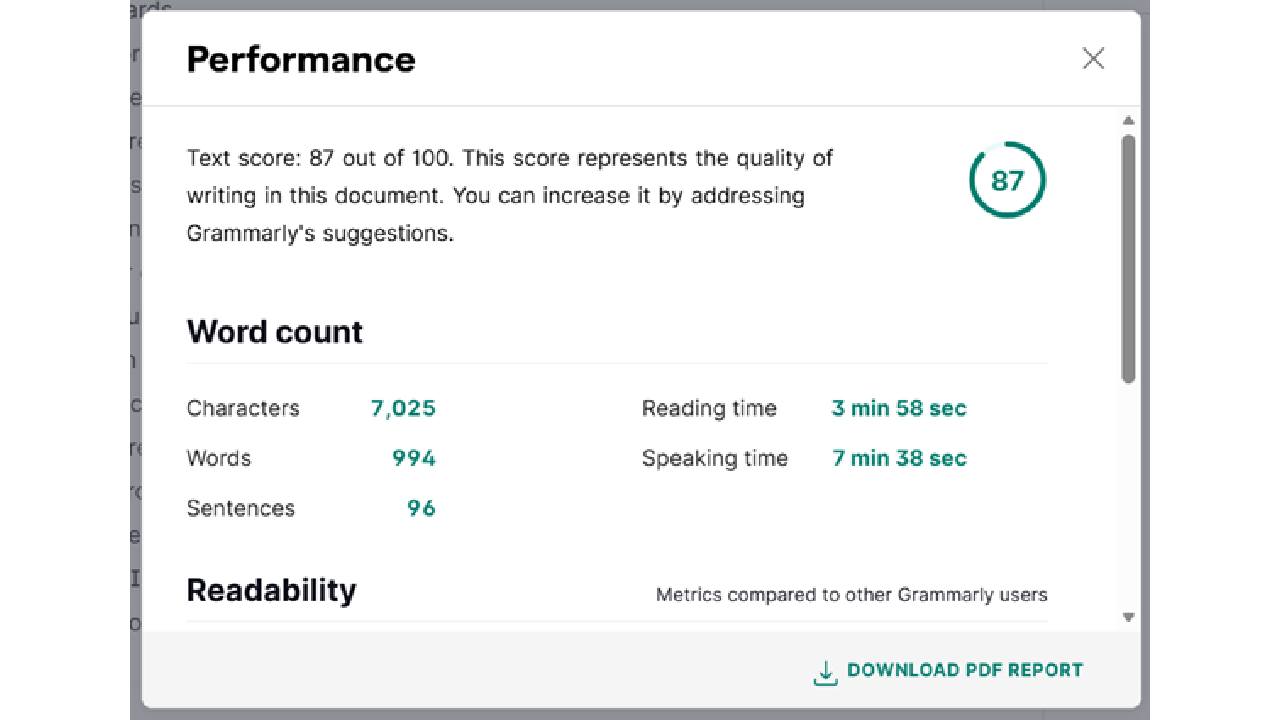1280x720 pixels.
Task: Click the 3 min 58 sec reading time
Action: [899, 408]
